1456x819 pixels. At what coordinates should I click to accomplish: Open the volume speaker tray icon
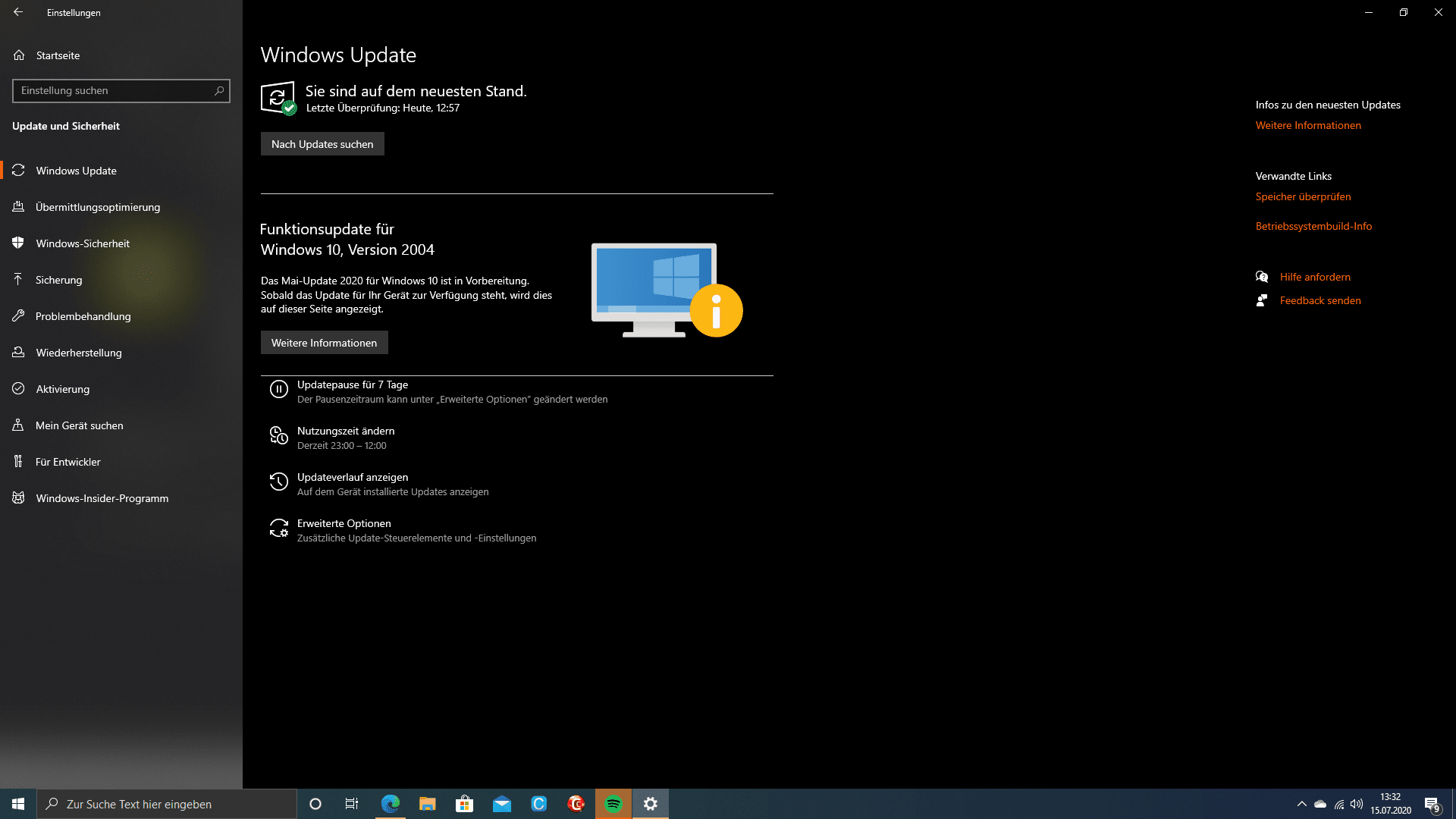click(1357, 804)
